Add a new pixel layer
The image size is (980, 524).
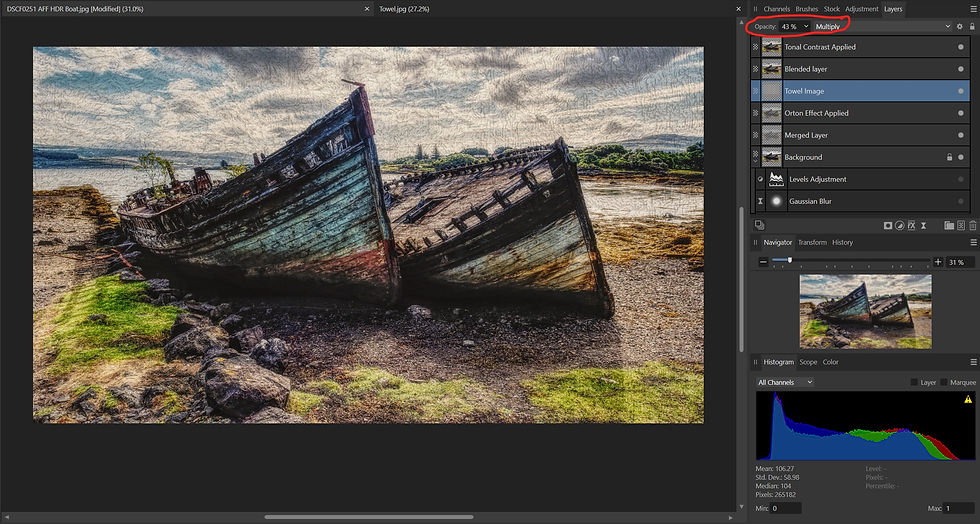pyautogui.click(x=961, y=226)
